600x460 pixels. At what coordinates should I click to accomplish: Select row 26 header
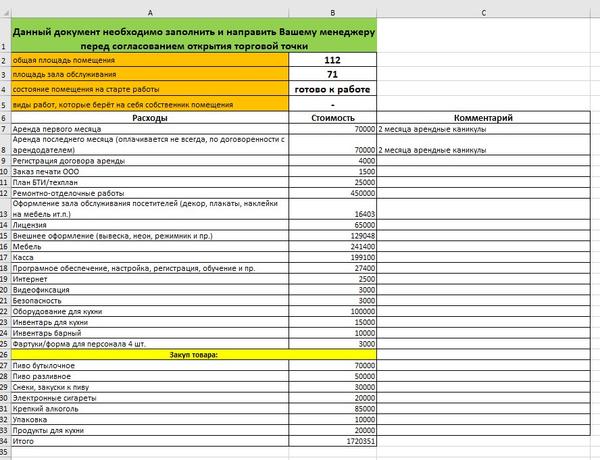coord(5,355)
